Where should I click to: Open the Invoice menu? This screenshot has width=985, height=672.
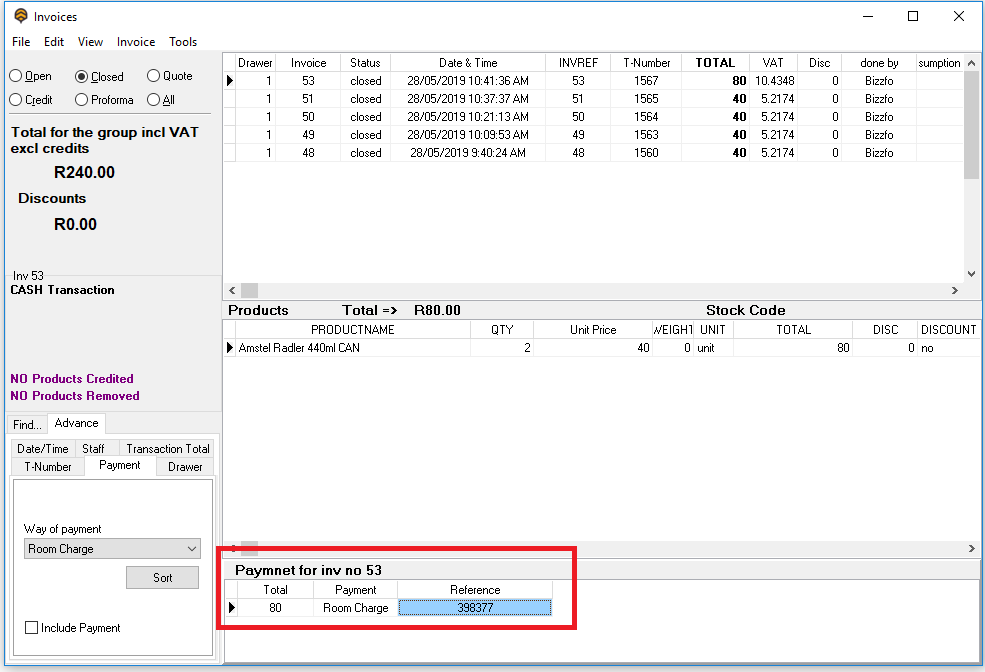(136, 42)
